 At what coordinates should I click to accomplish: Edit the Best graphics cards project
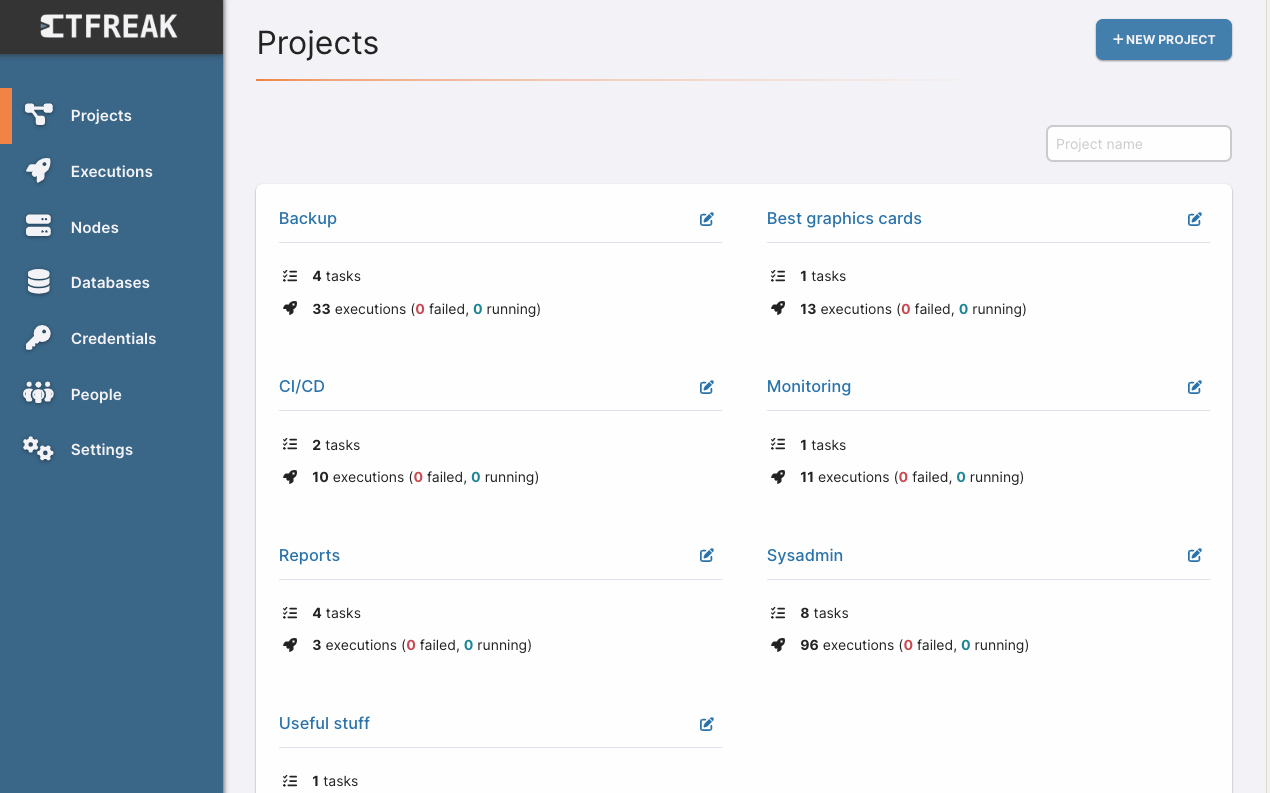pyautogui.click(x=1195, y=219)
